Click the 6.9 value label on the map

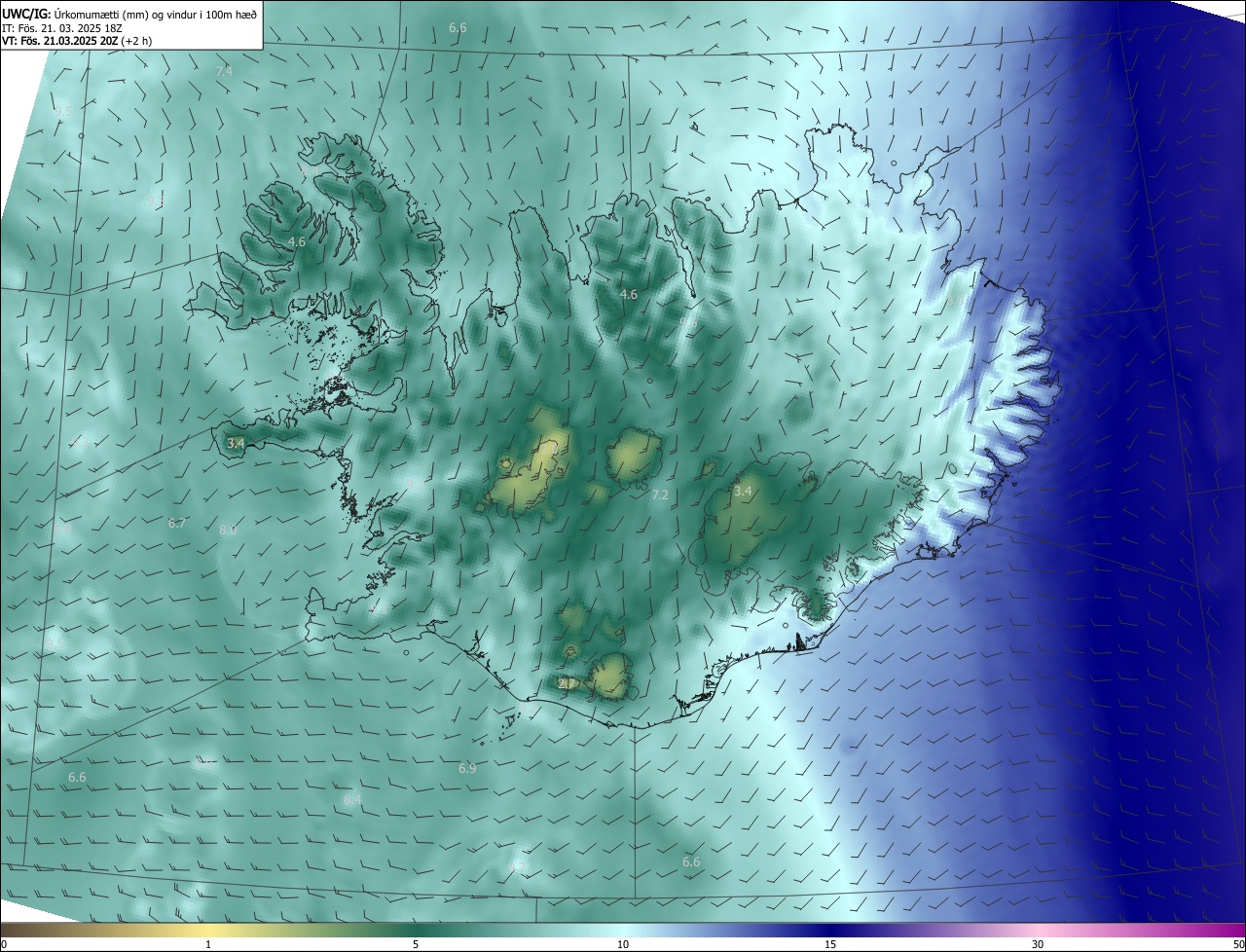coord(467,769)
